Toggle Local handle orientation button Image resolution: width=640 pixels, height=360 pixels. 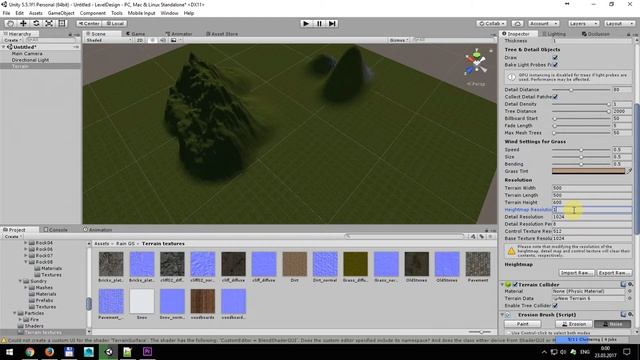click(x=115, y=23)
